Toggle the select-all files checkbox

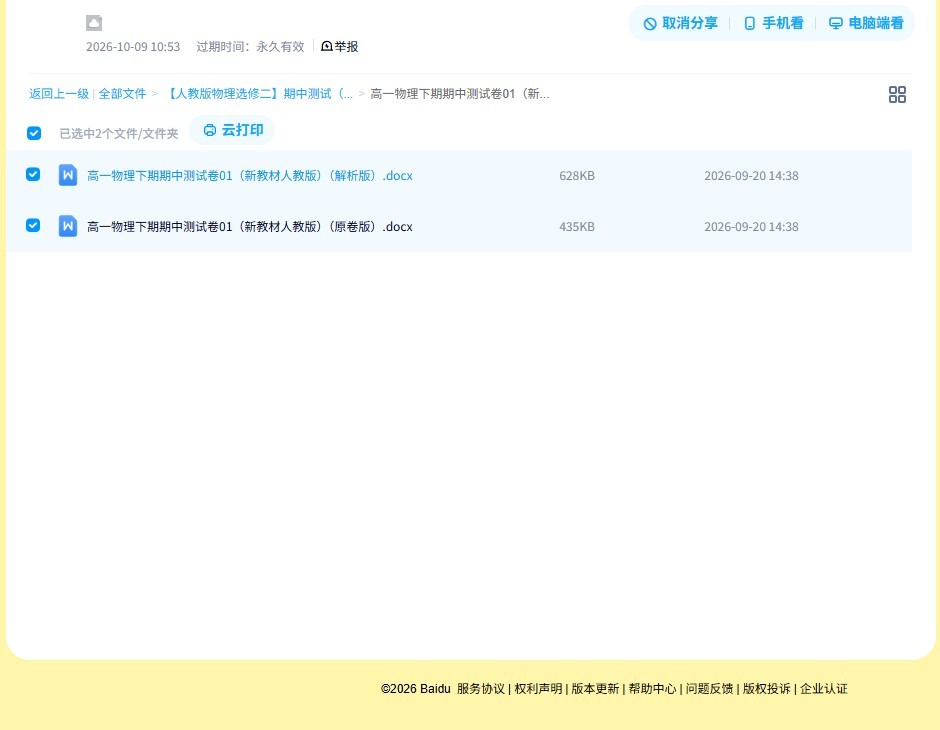pos(34,133)
